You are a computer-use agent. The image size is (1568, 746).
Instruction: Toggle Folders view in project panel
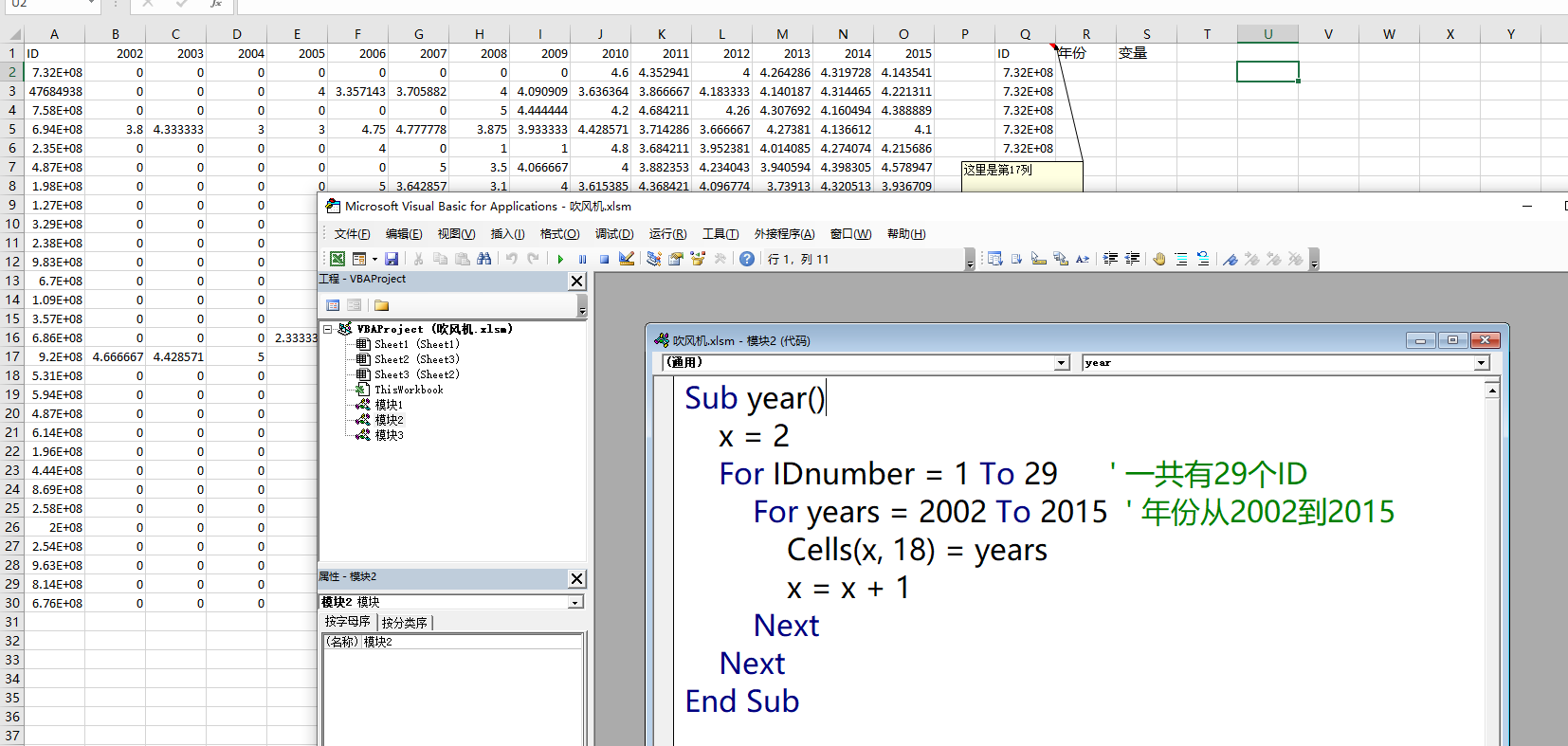point(382,305)
